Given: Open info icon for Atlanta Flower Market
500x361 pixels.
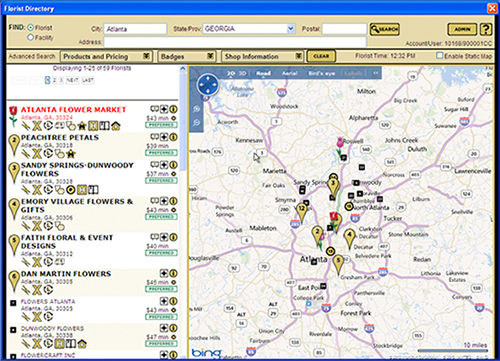Looking at the screenshot, I should pyautogui.click(x=173, y=109).
